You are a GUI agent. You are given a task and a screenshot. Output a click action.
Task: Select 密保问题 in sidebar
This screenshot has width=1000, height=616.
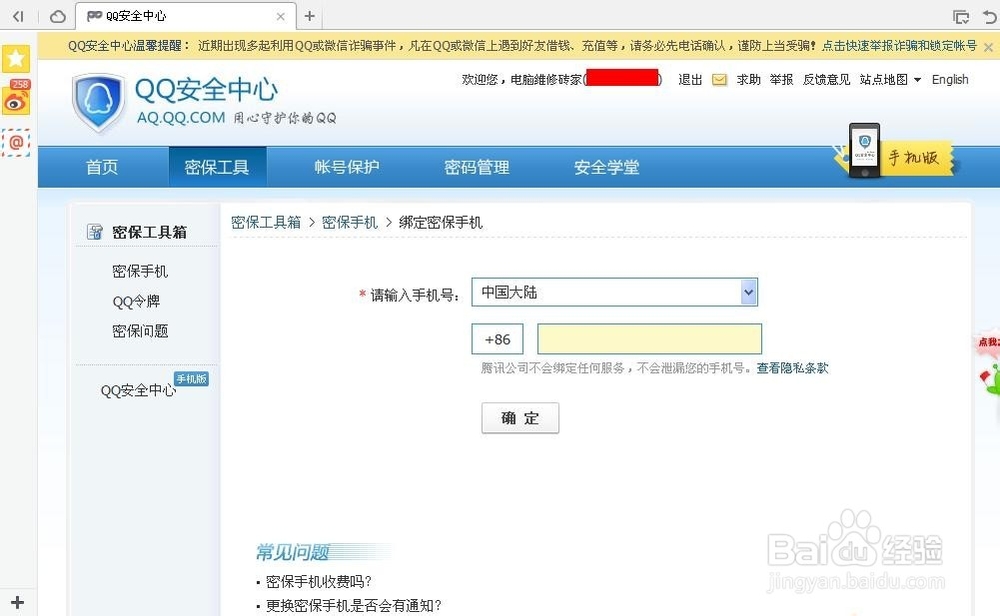(140, 331)
